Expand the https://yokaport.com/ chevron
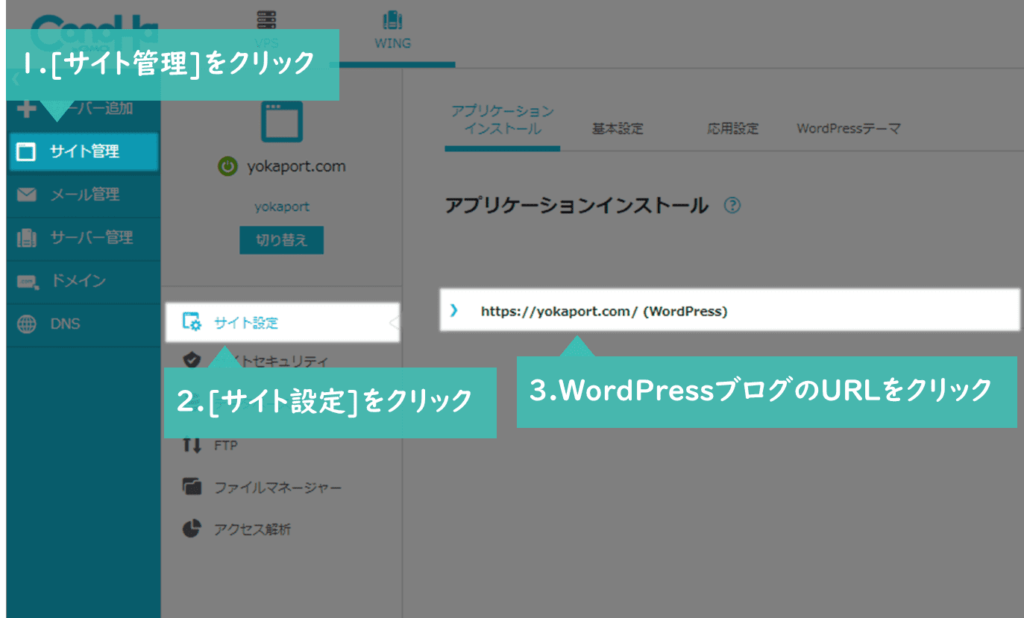This screenshot has height=618, width=1024. [x=454, y=310]
